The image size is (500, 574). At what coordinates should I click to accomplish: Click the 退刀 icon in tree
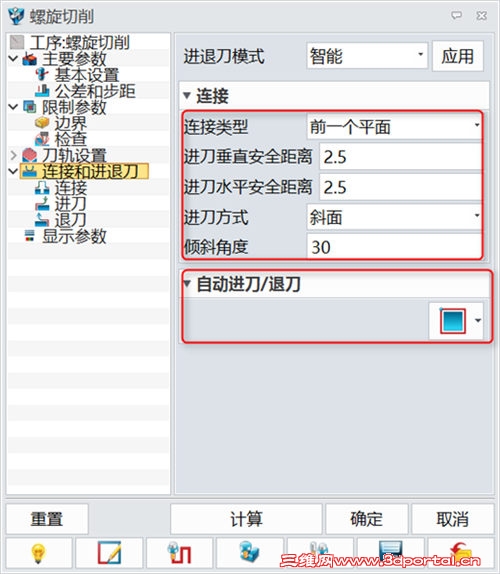pos(42,220)
